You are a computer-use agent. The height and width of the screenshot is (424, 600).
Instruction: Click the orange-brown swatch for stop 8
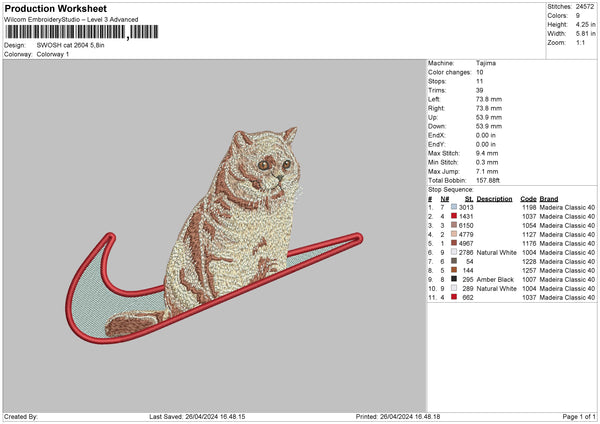(454, 270)
